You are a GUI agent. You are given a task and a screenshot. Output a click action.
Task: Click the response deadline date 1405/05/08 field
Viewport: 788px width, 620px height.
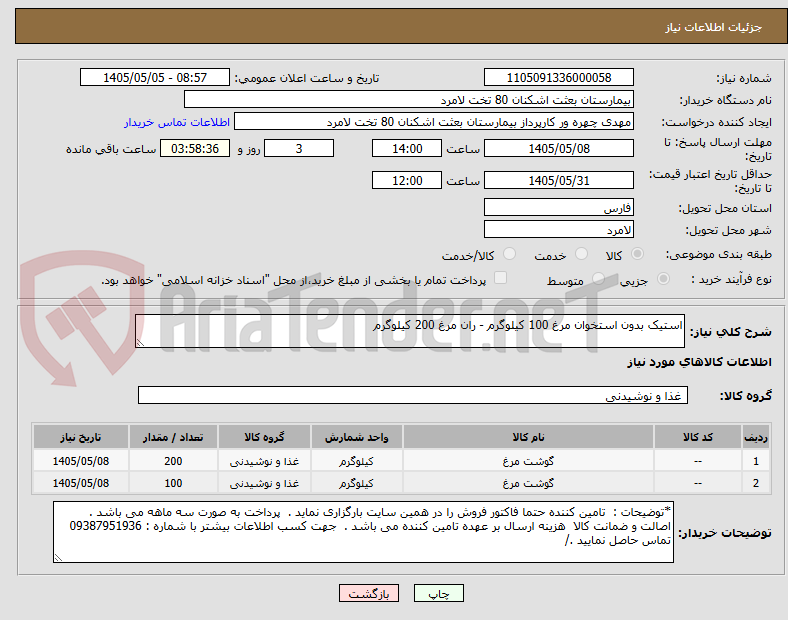coord(558,149)
